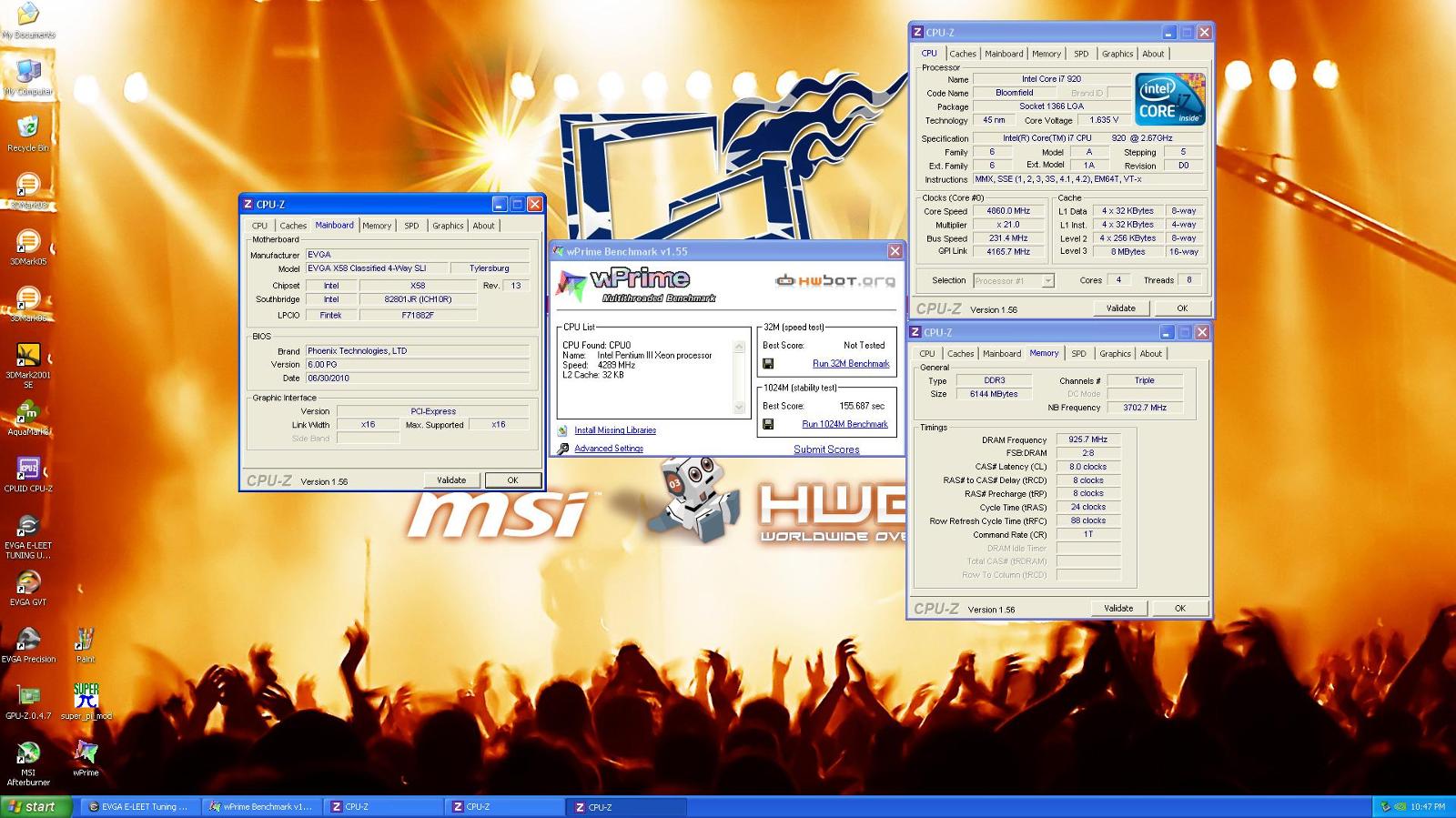
Task: Run the 1024M Benchmark link
Action: (844, 424)
